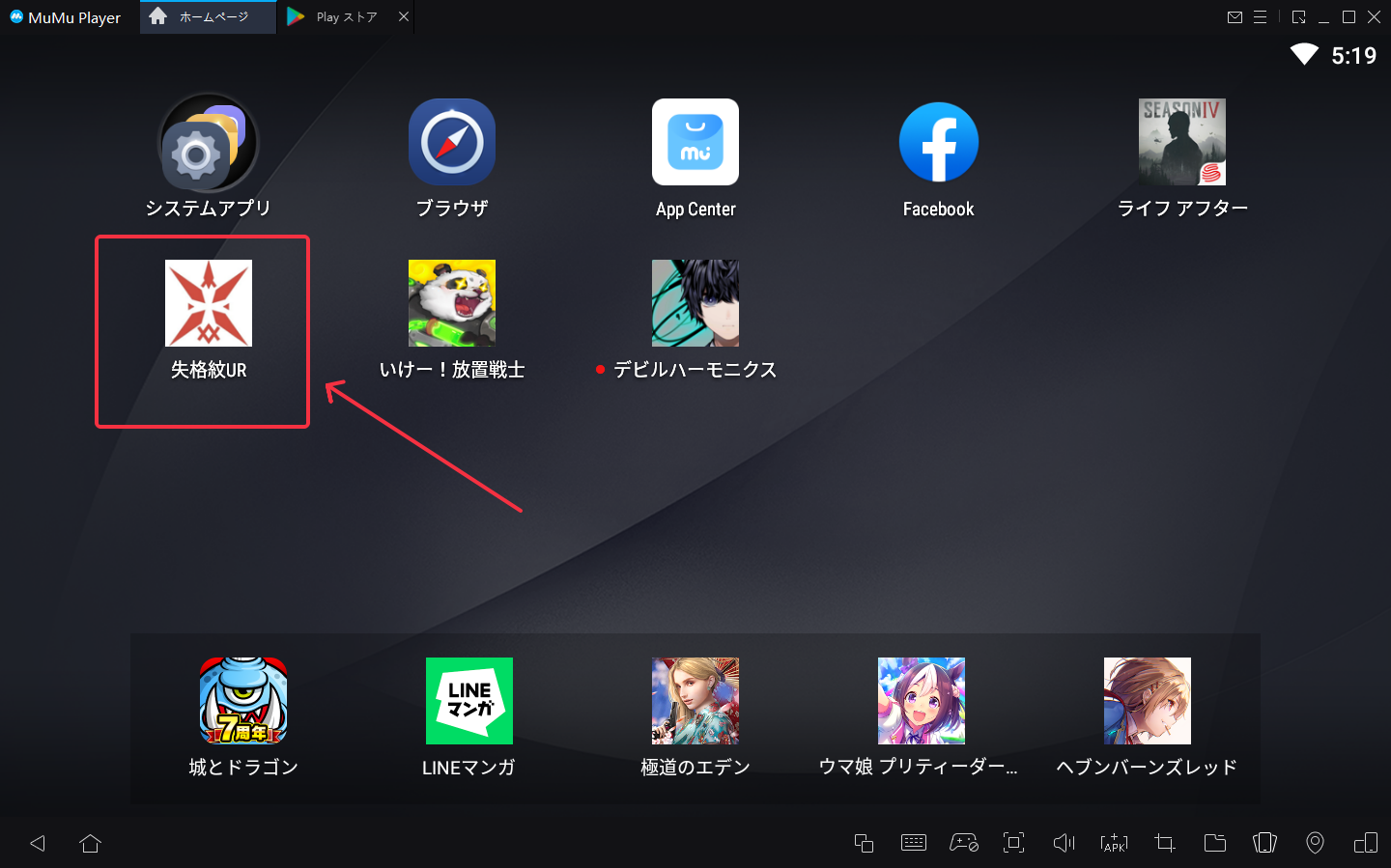The image size is (1391, 868).
Task: Open the keyboard mapping tool
Action: point(913,843)
